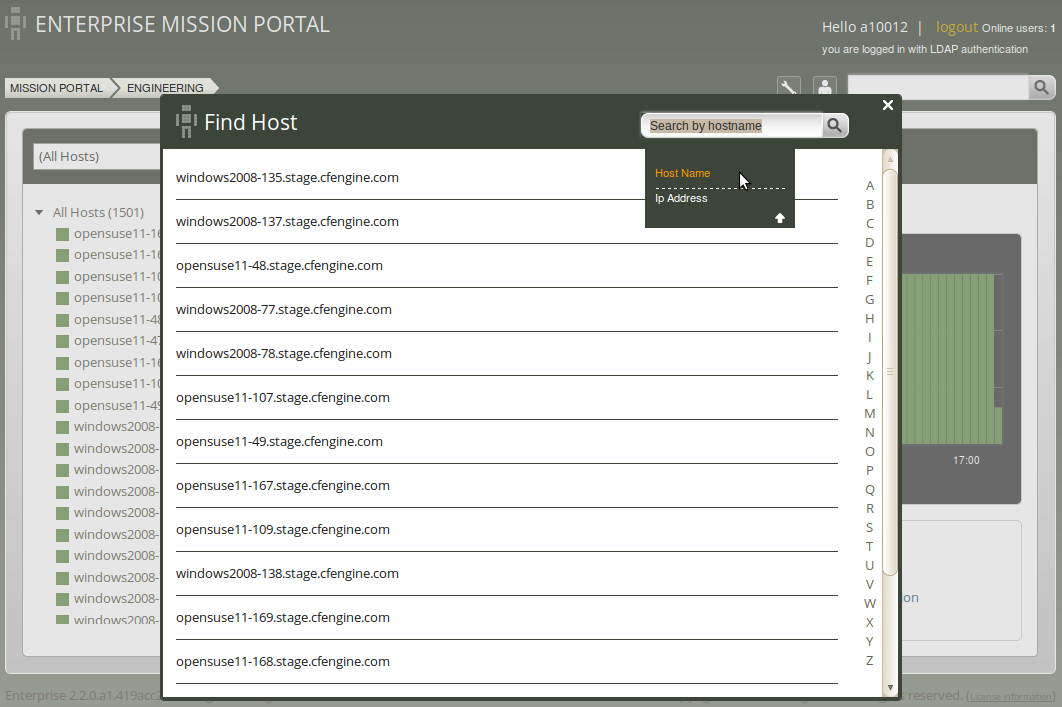Select Host Name search option
1062x707 pixels.
pyautogui.click(x=682, y=173)
